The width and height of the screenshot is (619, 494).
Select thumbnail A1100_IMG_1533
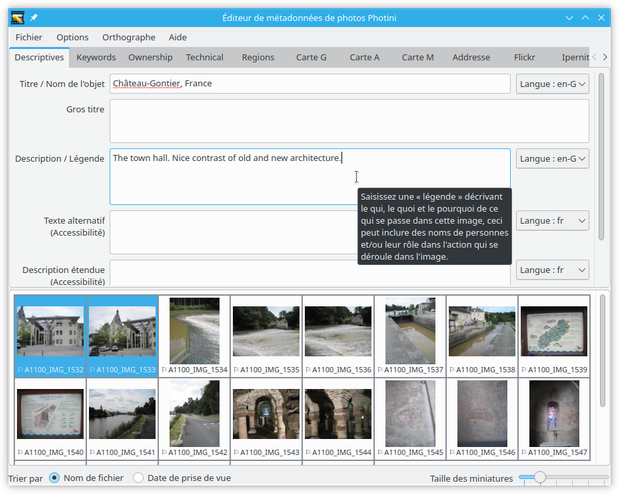point(122,336)
